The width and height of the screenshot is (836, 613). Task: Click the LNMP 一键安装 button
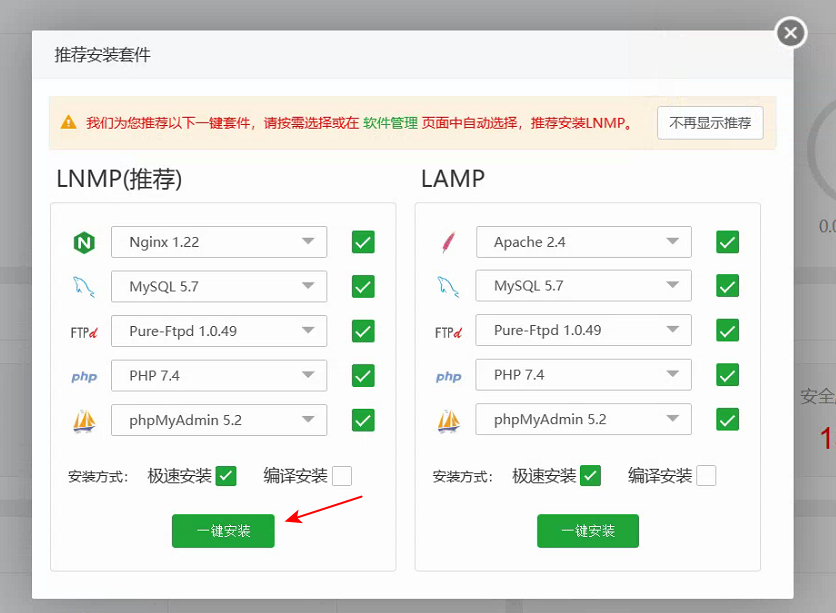[x=222, y=531]
